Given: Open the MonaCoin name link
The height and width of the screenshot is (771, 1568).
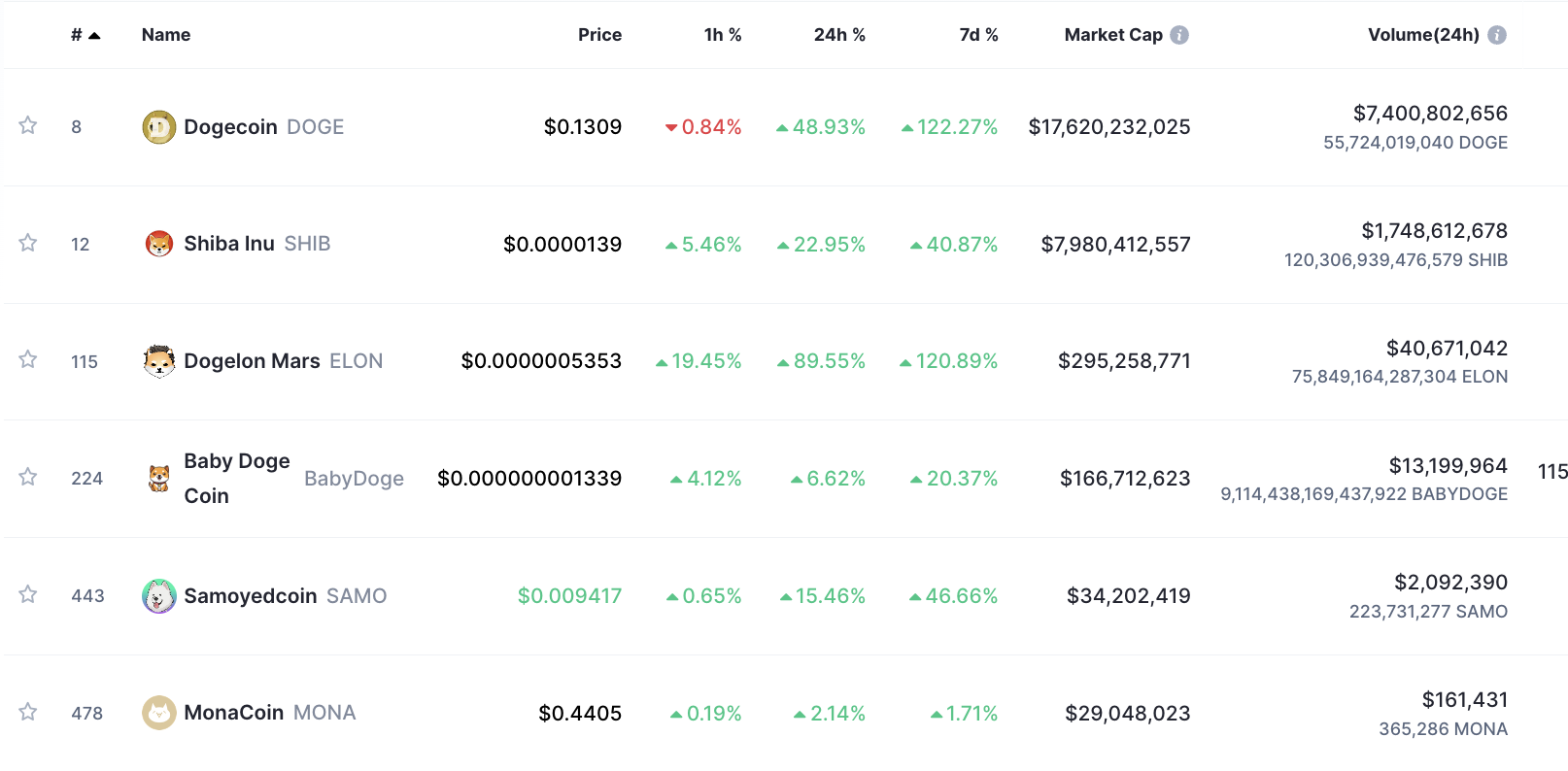Looking at the screenshot, I should click(x=234, y=713).
